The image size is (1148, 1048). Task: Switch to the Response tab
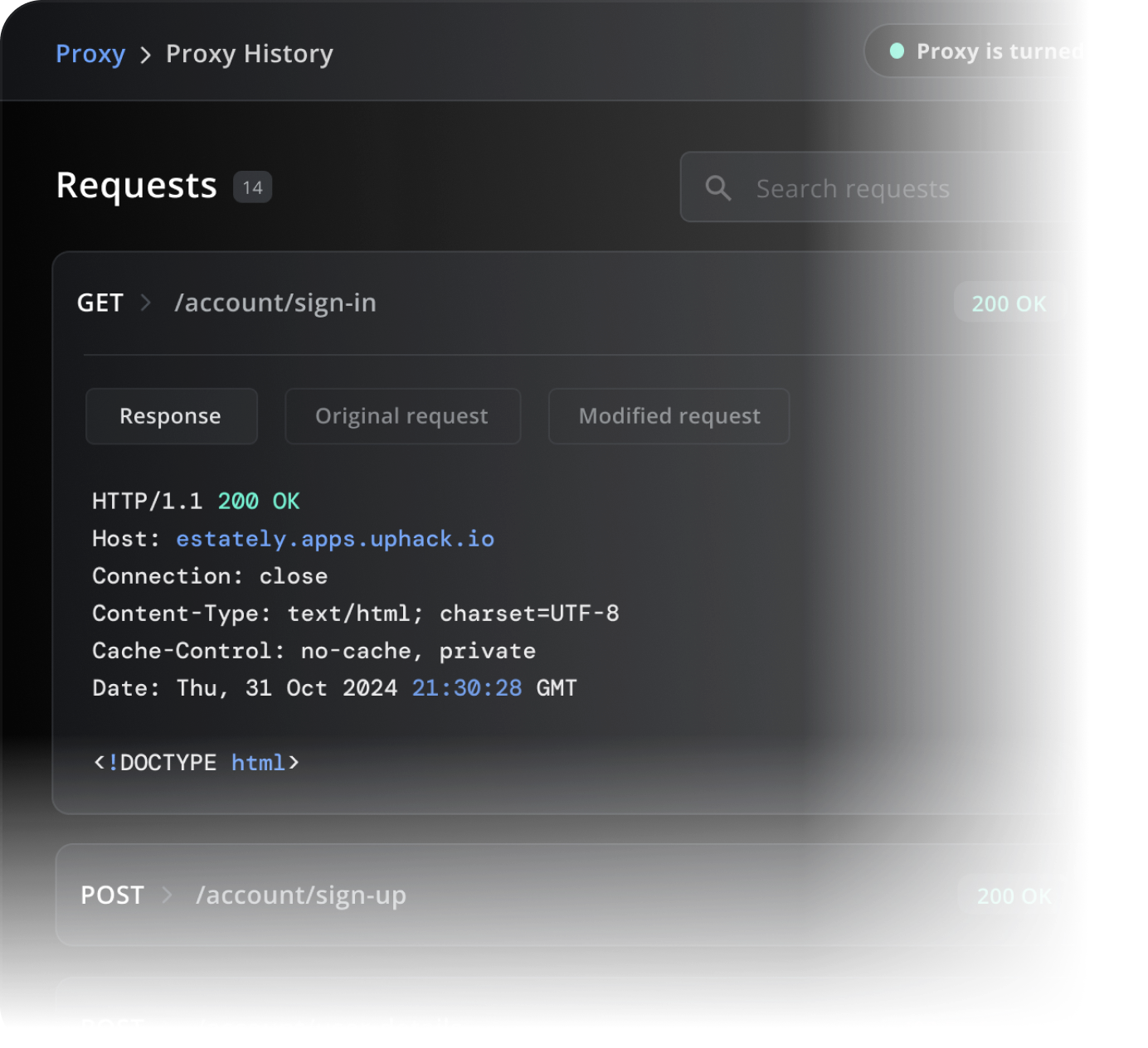(171, 416)
